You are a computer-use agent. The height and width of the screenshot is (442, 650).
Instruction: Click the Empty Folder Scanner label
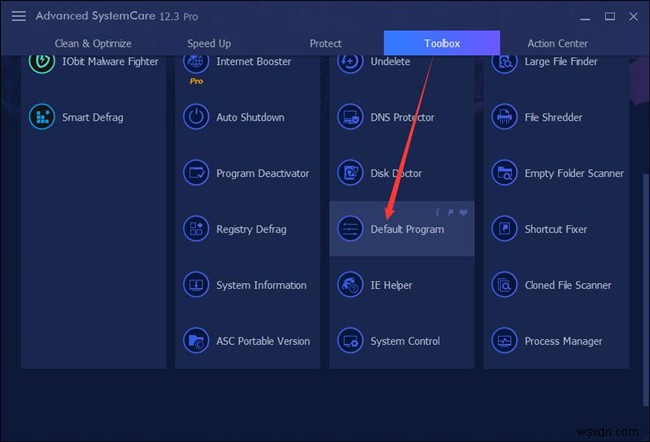(574, 173)
